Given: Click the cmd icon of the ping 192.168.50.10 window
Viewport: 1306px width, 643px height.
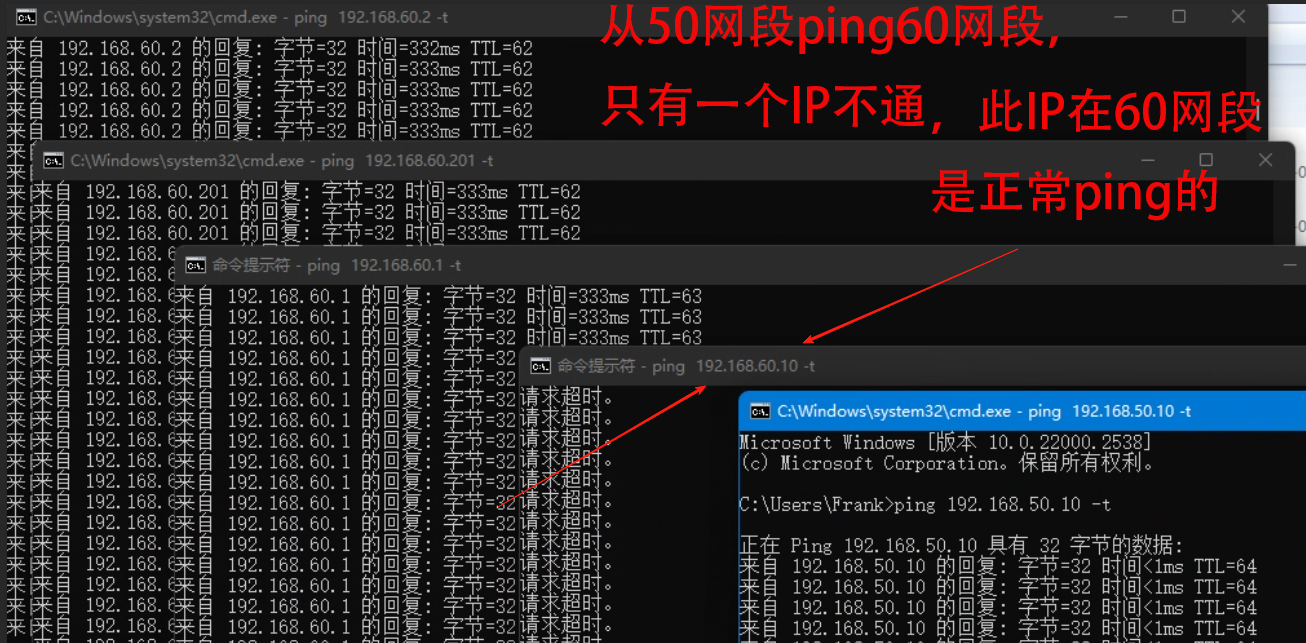Looking at the screenshot, I should pos(760,411).
